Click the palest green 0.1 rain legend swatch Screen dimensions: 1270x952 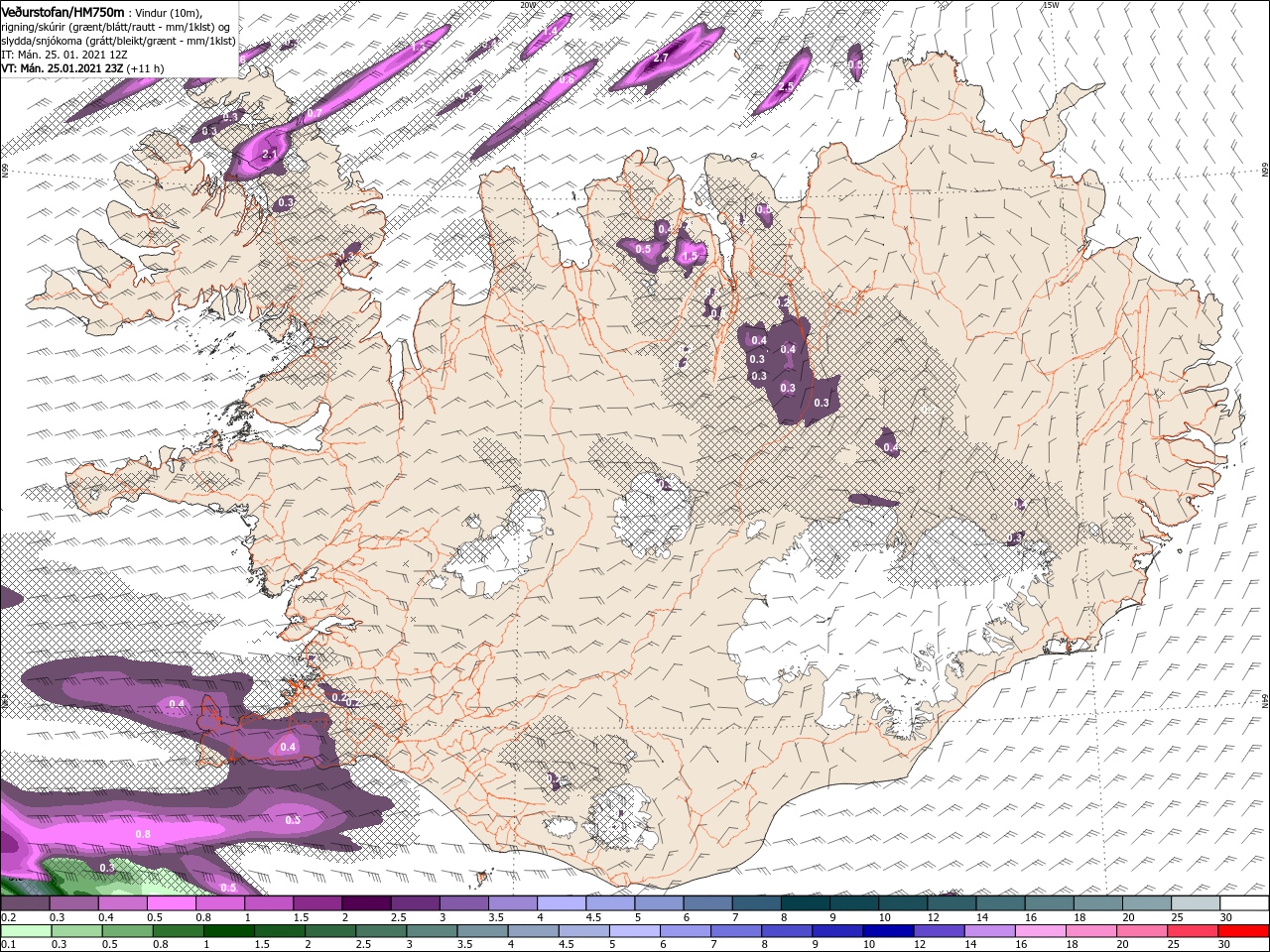[x=26, y=931]
